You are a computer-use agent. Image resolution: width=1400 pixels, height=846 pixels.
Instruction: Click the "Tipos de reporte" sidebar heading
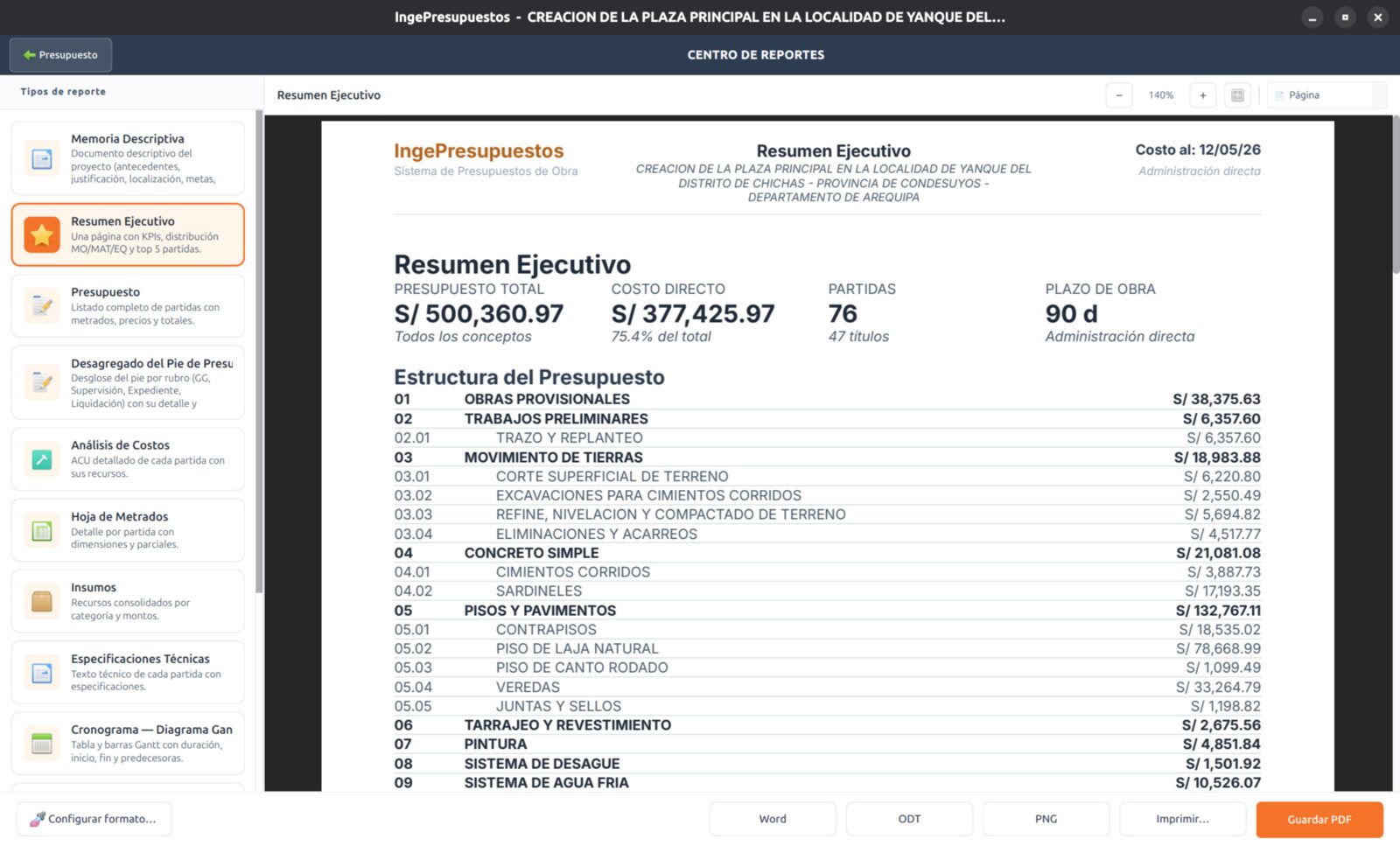(x=63, y=92)
